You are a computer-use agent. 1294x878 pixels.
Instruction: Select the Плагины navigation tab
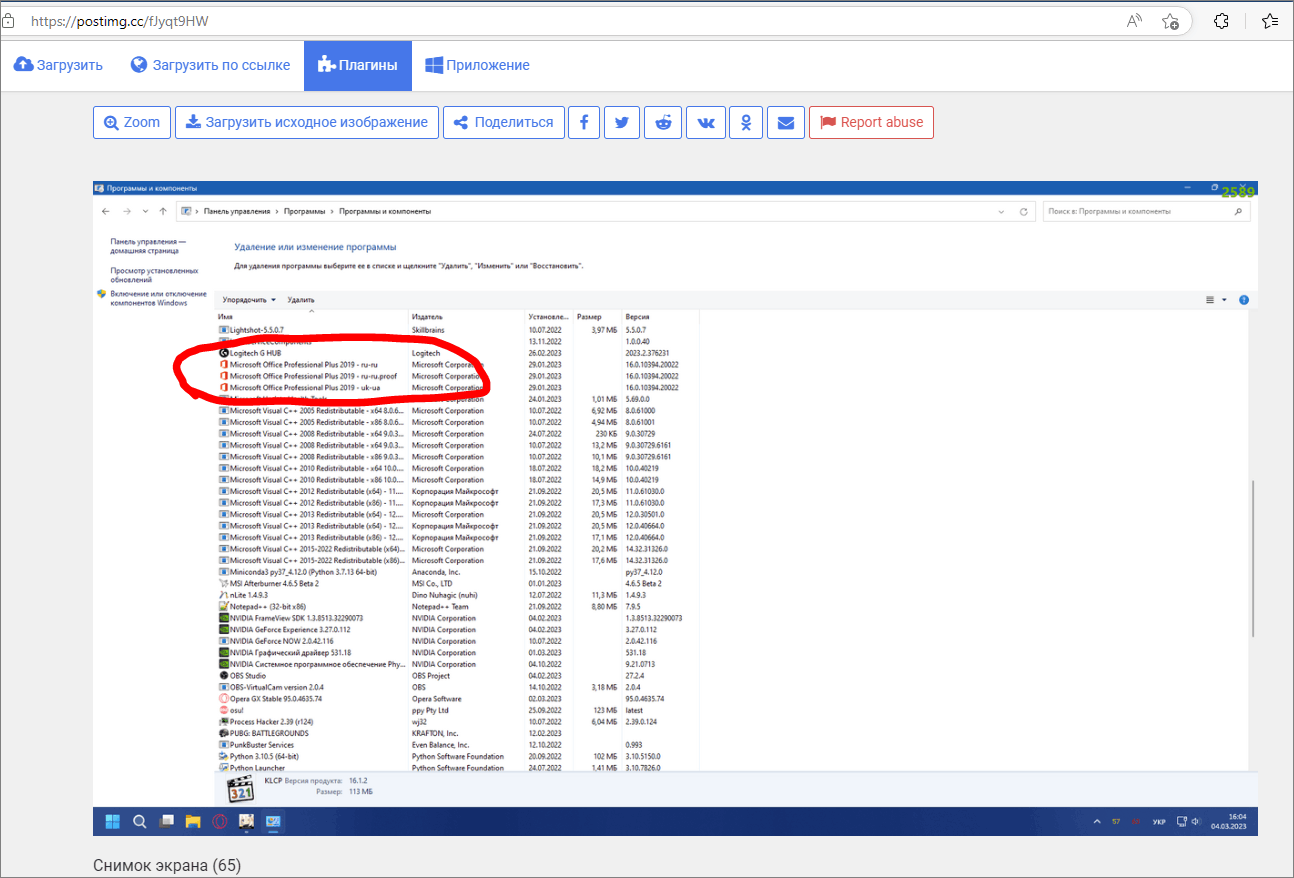(358, 65)
